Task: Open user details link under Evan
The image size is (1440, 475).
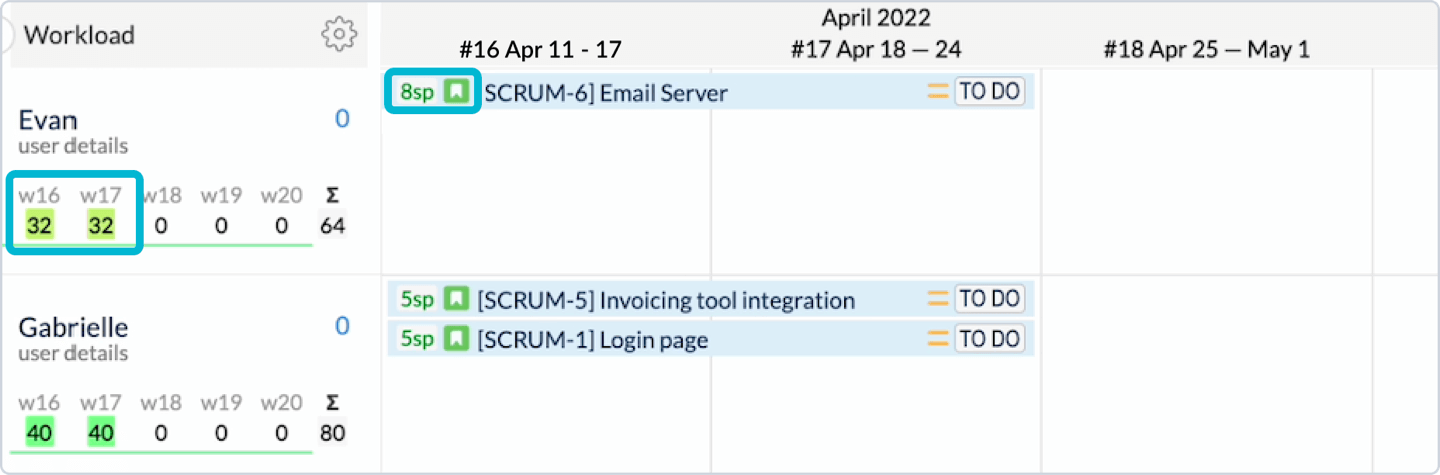Action: click(73, 146)
